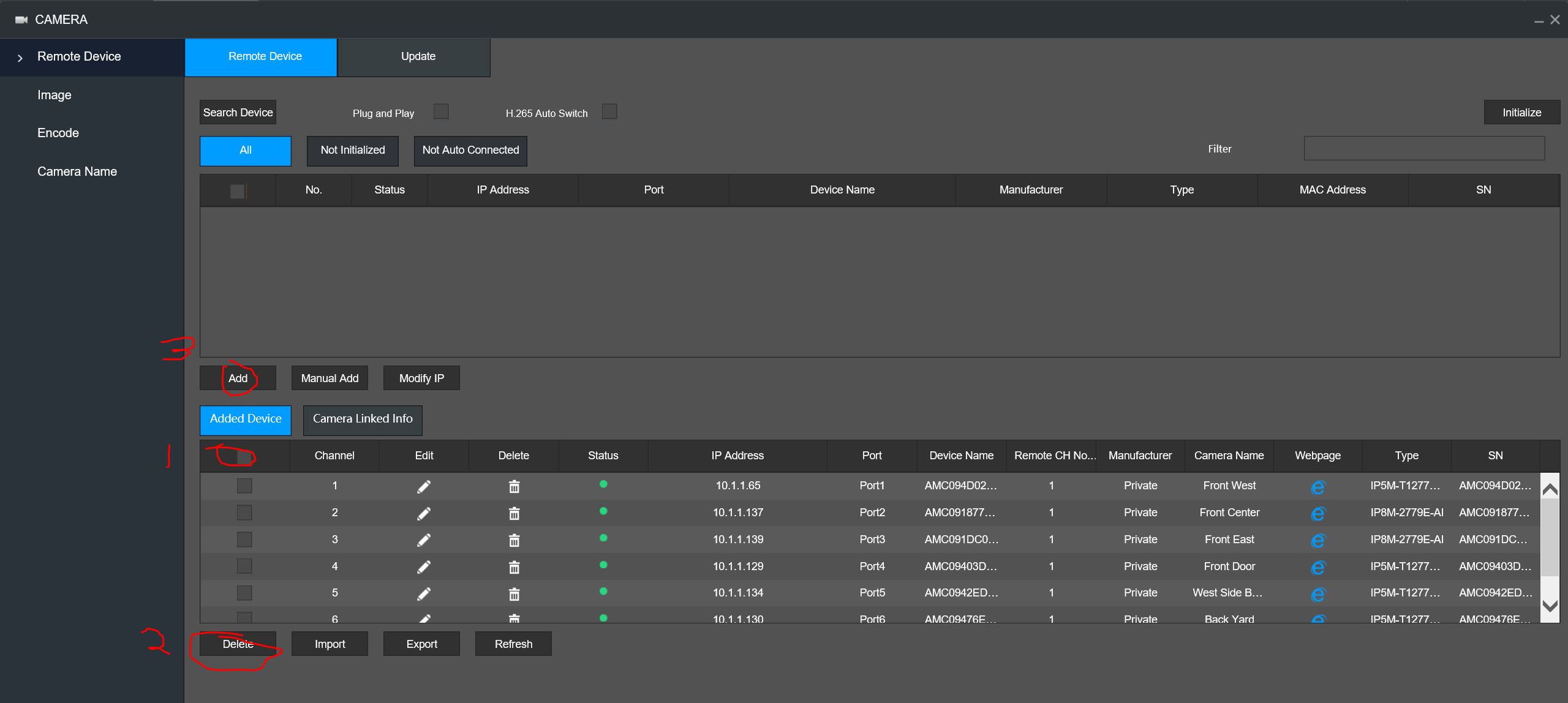Open webpage for Front Door camera
The image size is (1568, 703).
(1317, 568)
